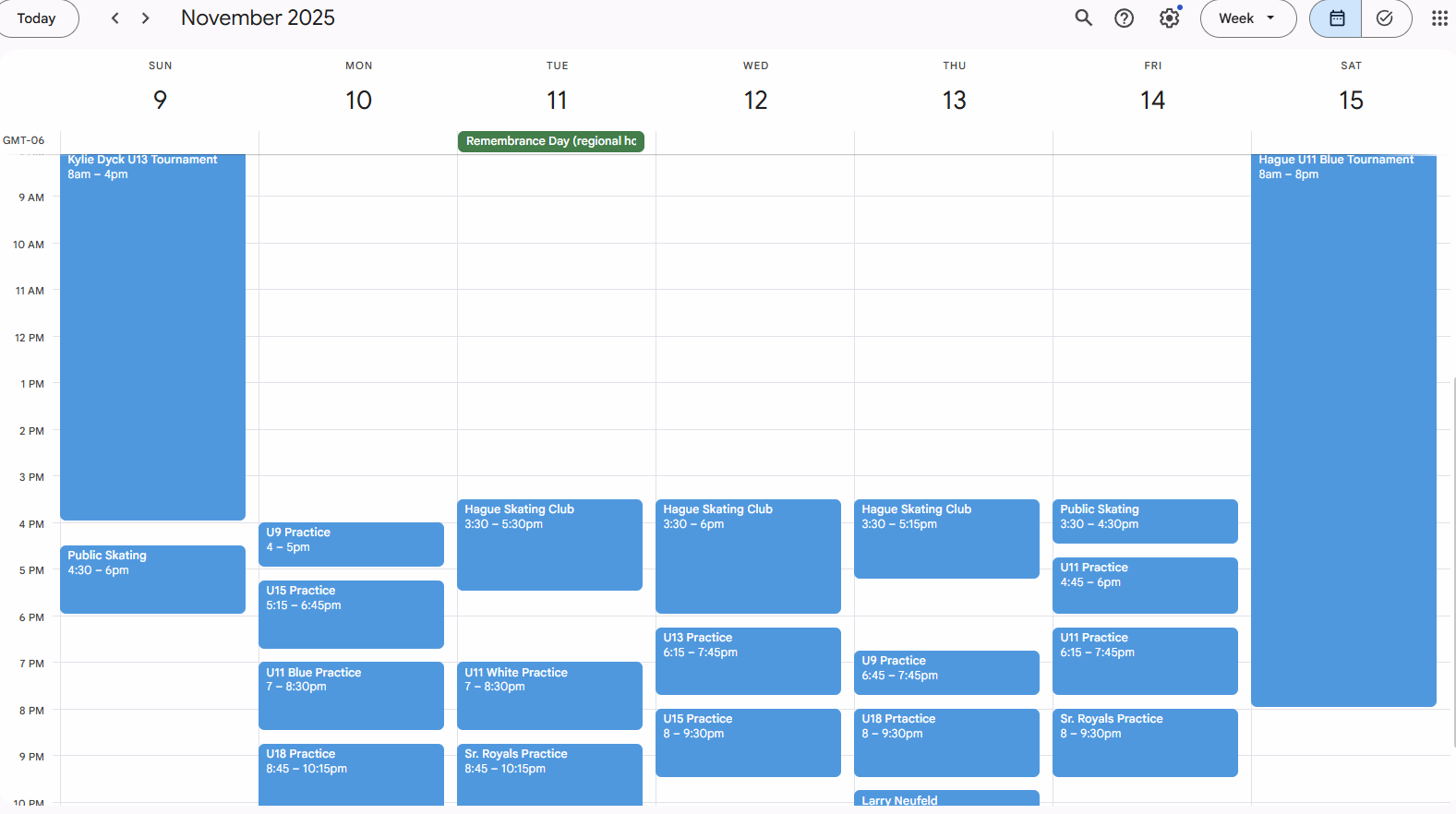Open Friday U11 Practice 6:15 event

coord(1145,661)
